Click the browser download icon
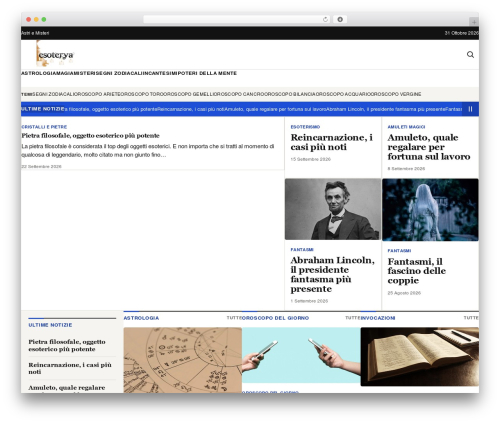Screen dimensions: 500x423 [x=340, y=19]
